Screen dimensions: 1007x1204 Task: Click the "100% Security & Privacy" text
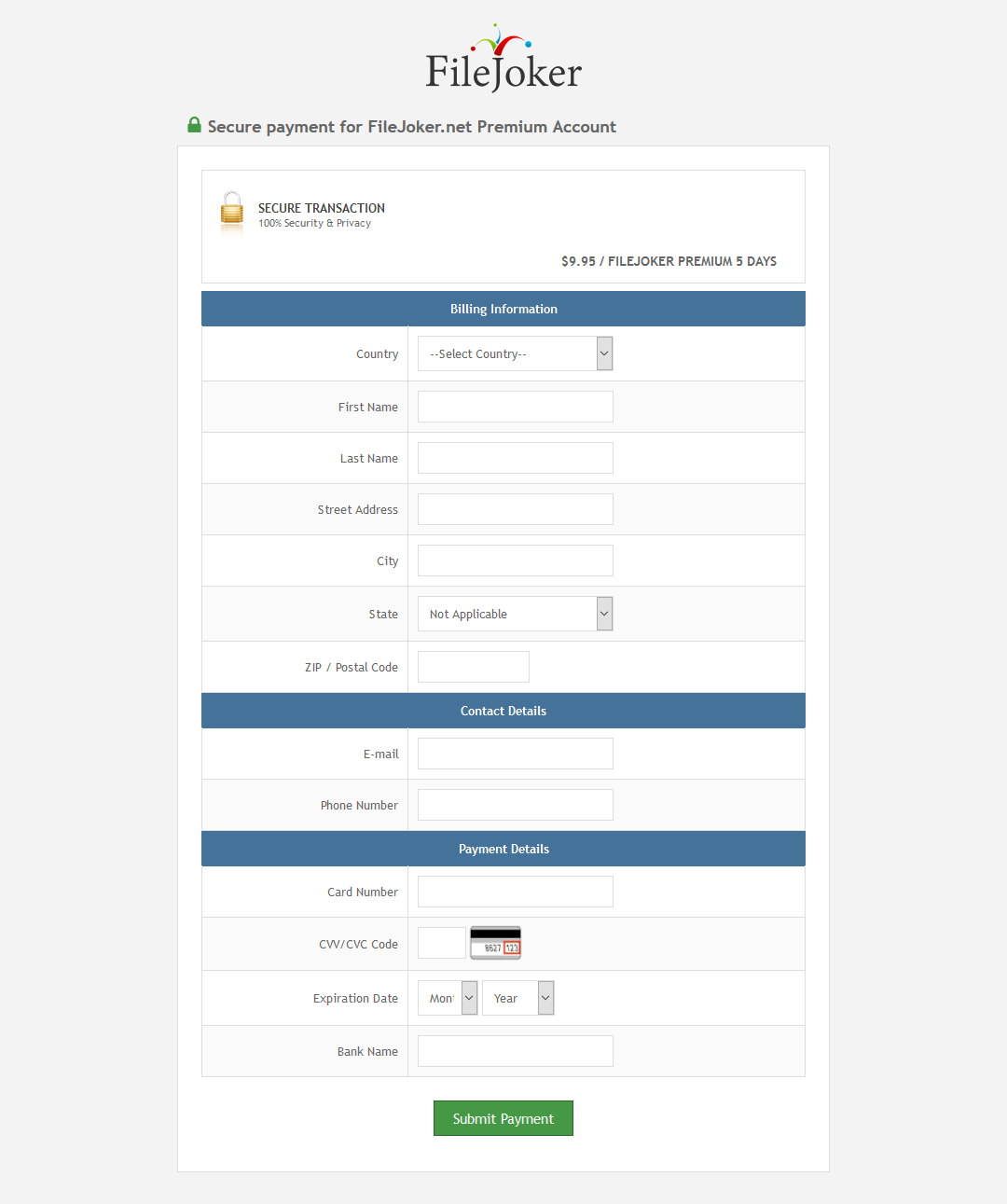click(314, 224)
